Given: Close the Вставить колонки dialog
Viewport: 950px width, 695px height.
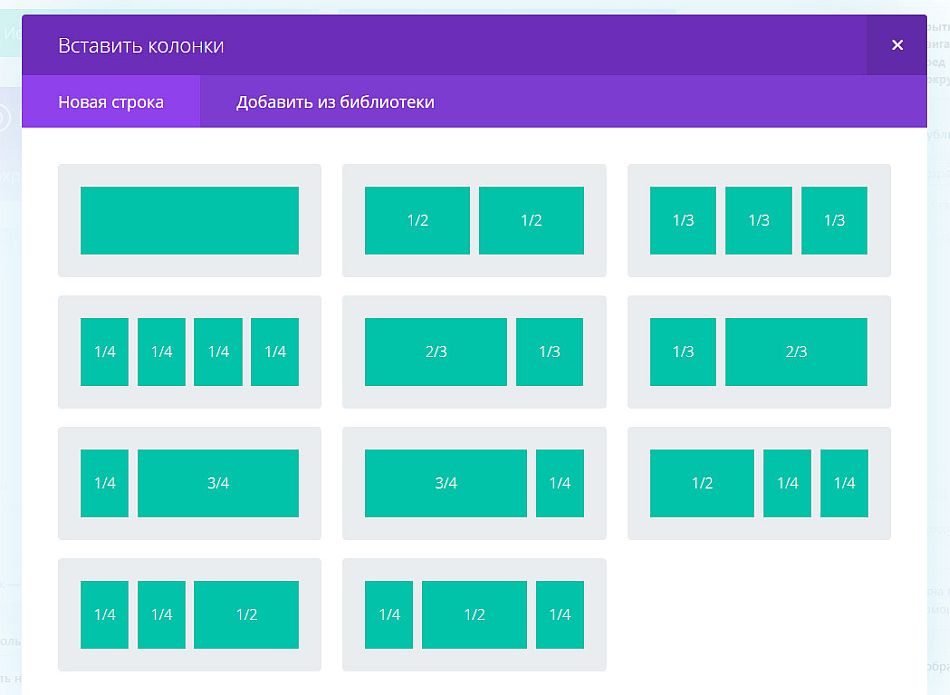Looking at the screenshot, I should (897, 44).
